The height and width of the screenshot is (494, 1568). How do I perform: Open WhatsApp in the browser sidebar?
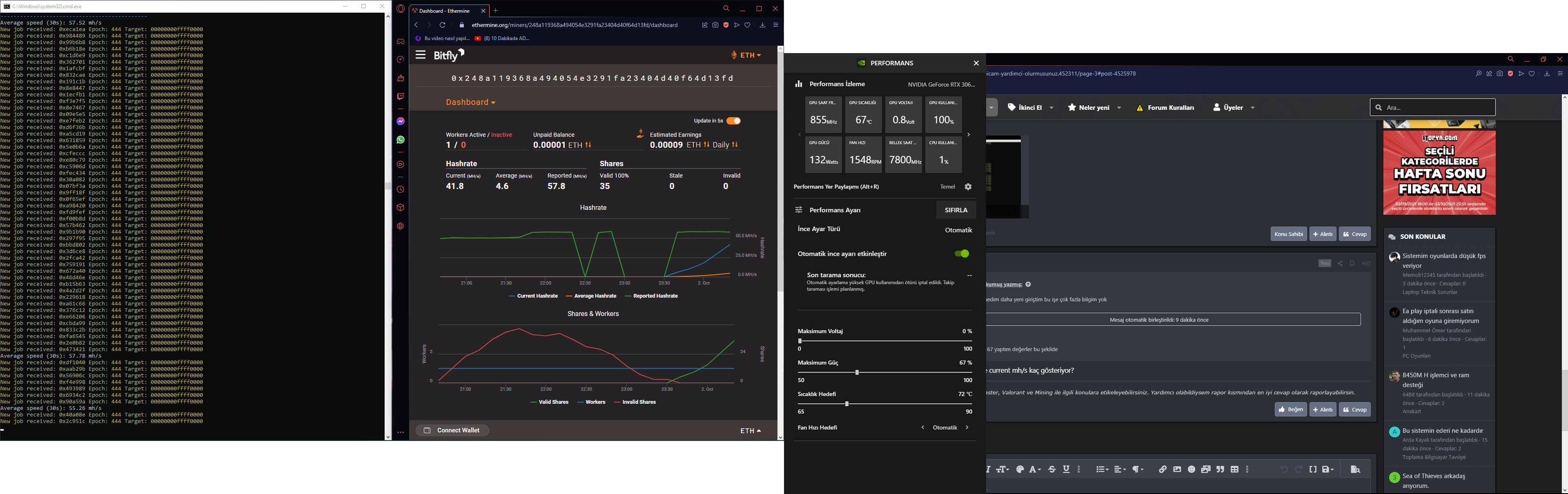click(401, 140)
